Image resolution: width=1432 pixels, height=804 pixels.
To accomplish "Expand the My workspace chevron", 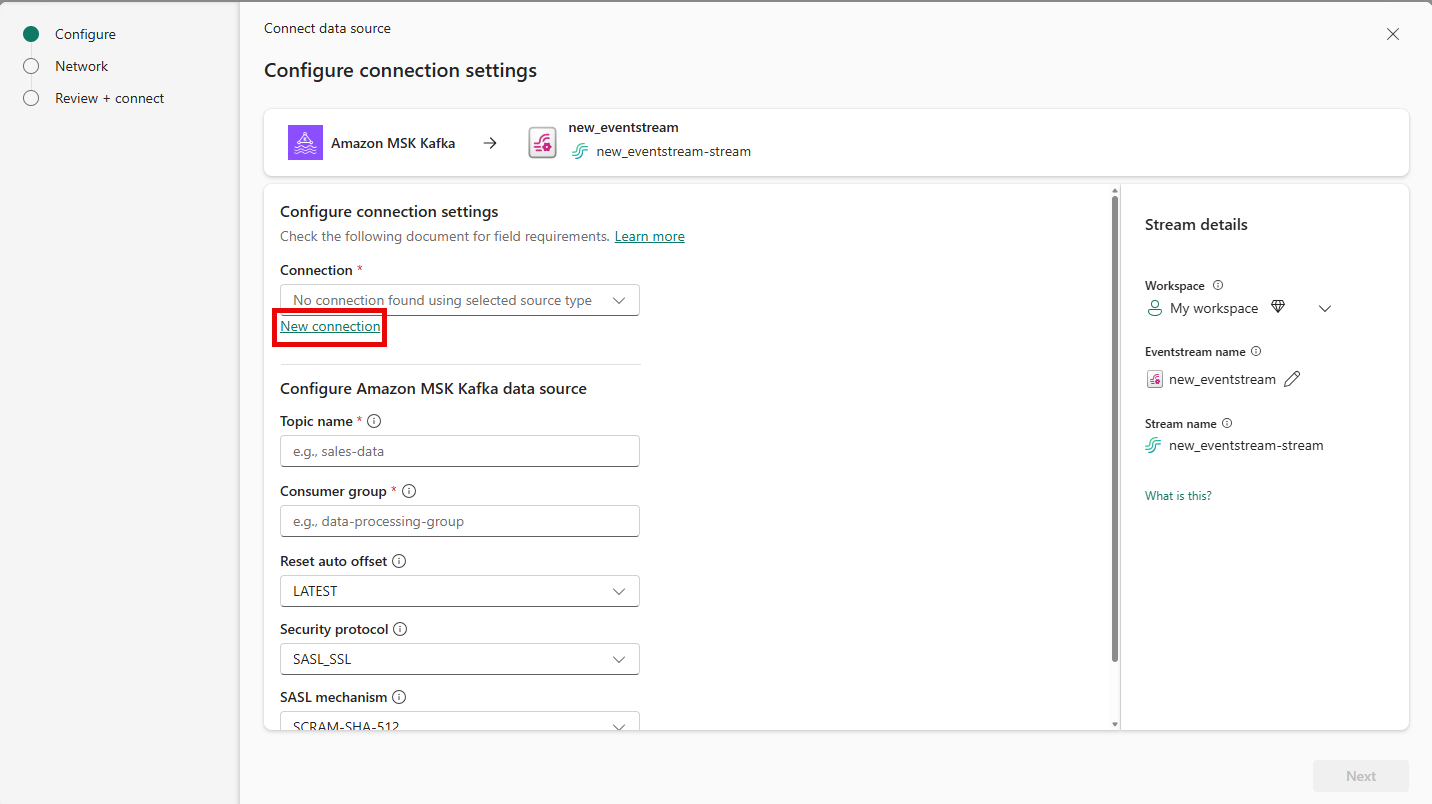I will pos(1325,308).
